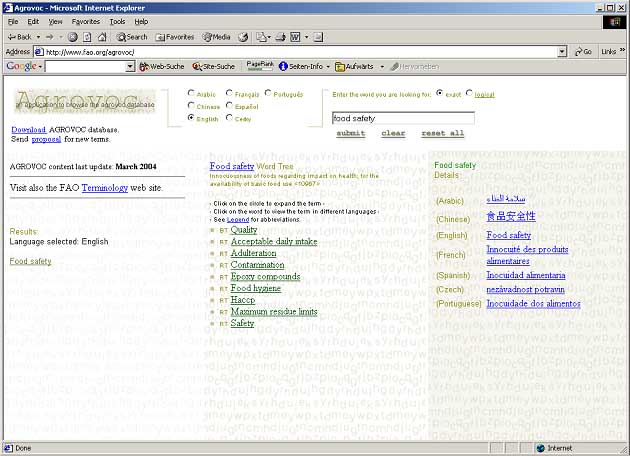
Task: Click the reset all button
Action: click(x=442, y=133)
